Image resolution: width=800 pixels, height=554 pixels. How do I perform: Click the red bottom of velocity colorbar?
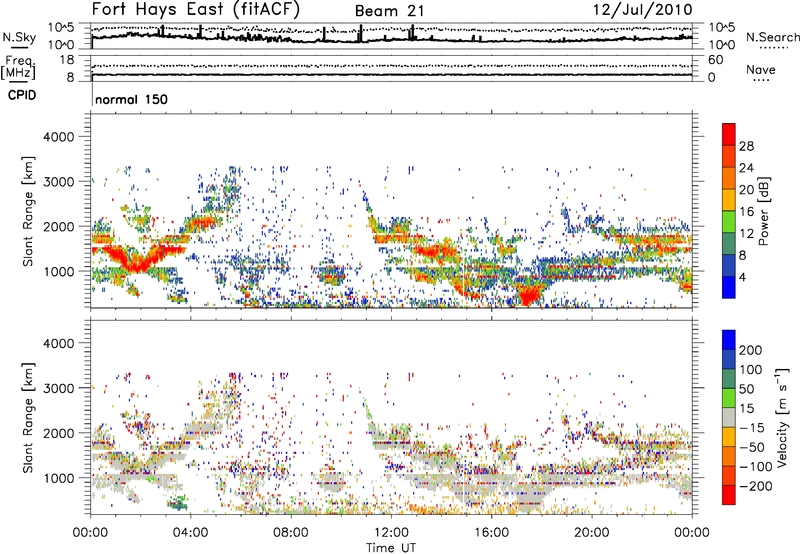click(x=729, y=495)
